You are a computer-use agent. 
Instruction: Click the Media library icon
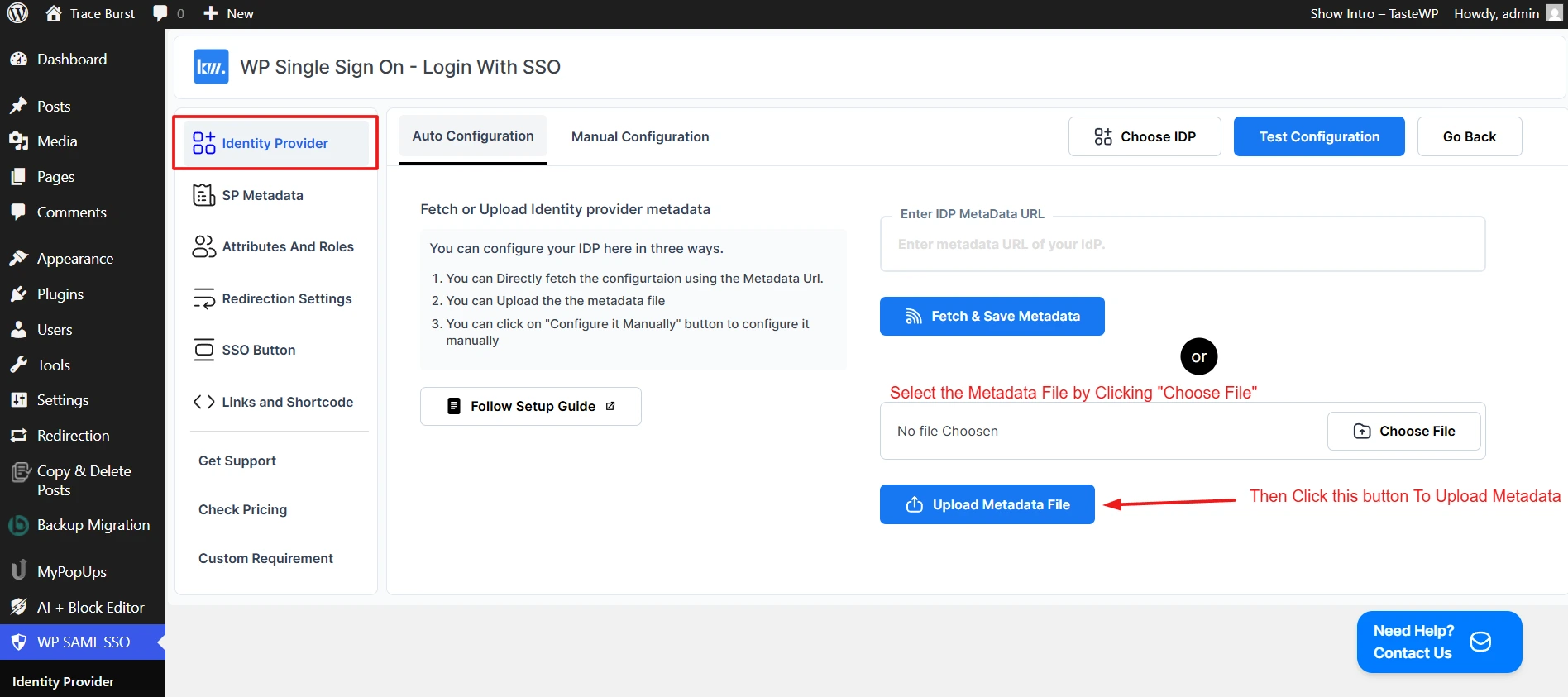(x=18, y=141)
